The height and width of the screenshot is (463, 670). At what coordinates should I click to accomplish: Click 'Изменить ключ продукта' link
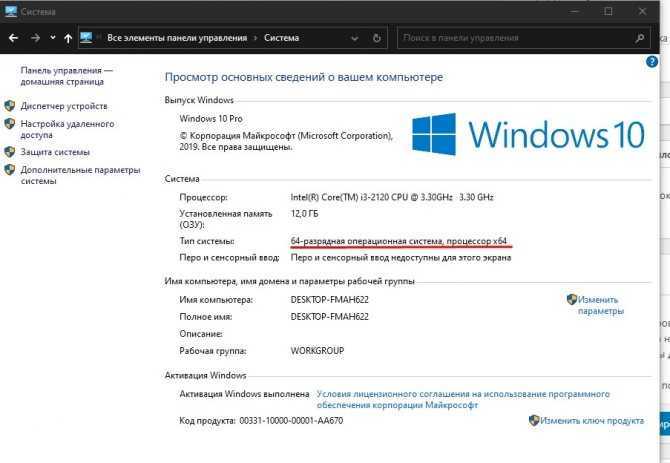592,421
